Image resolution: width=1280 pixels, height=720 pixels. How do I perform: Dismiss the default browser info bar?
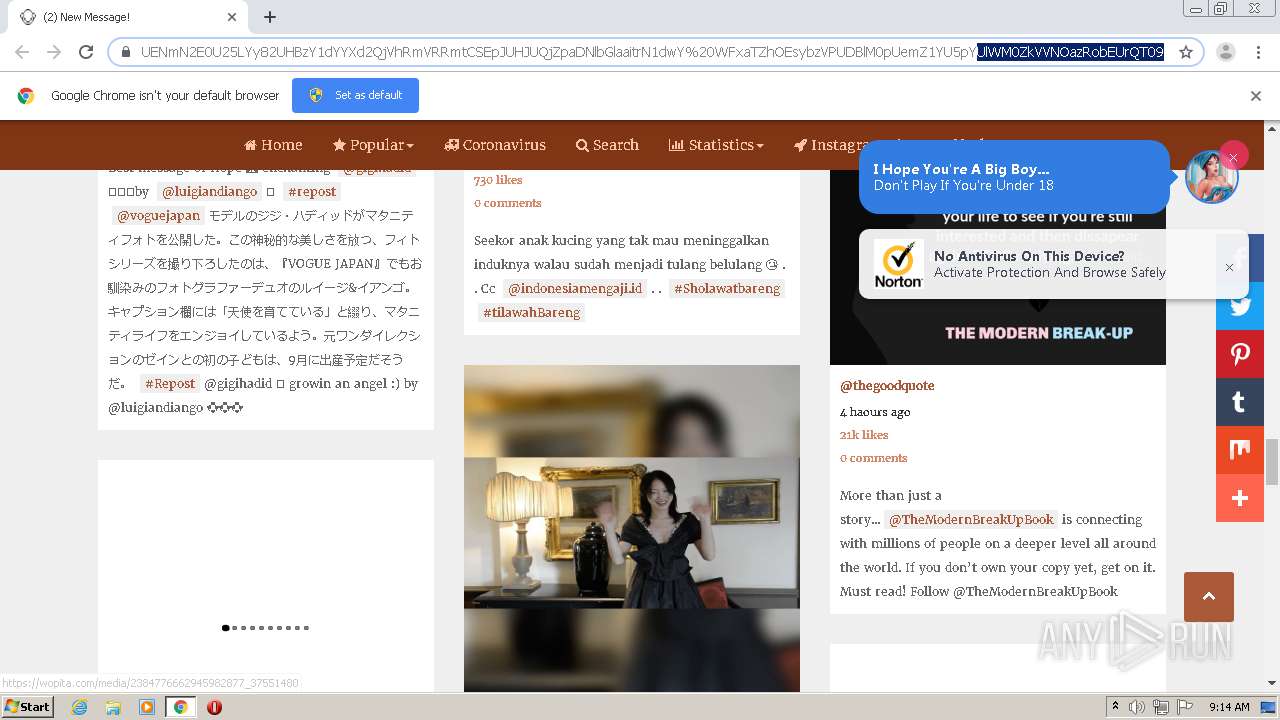point(1256,96)
